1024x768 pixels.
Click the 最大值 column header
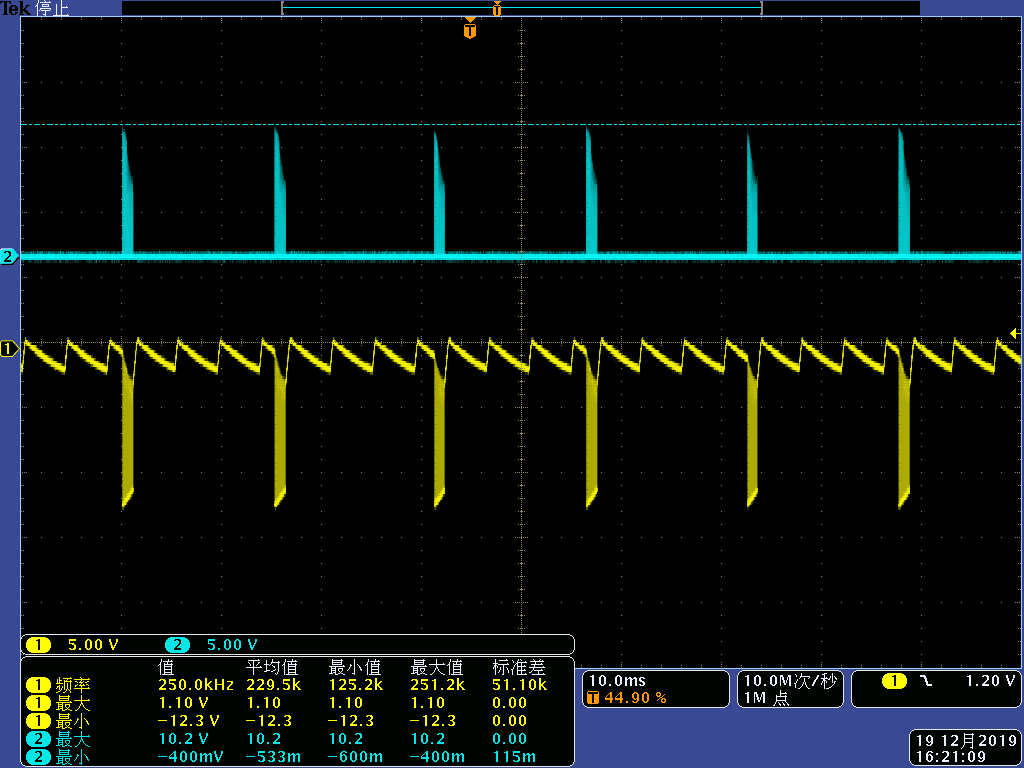pos(436,667)
